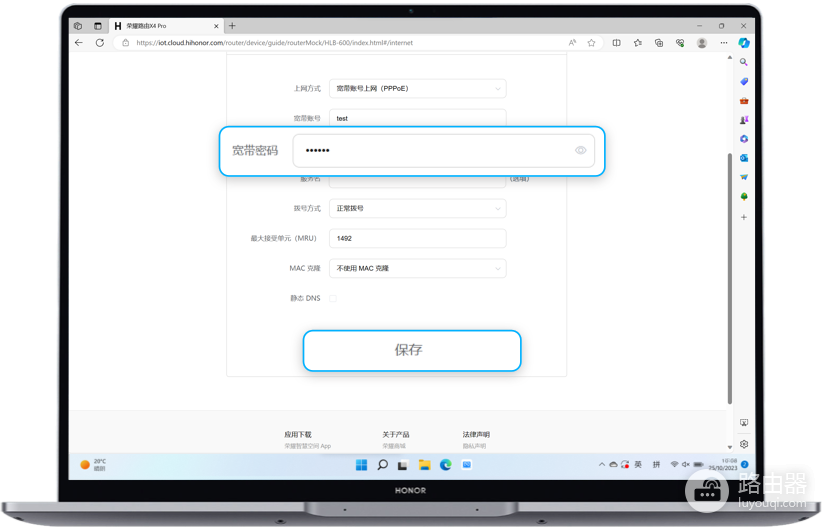Image resolution: width=825 pixels, height=531 pixels.
Task: Open the profile avatar menu
Action: (701, 43)
